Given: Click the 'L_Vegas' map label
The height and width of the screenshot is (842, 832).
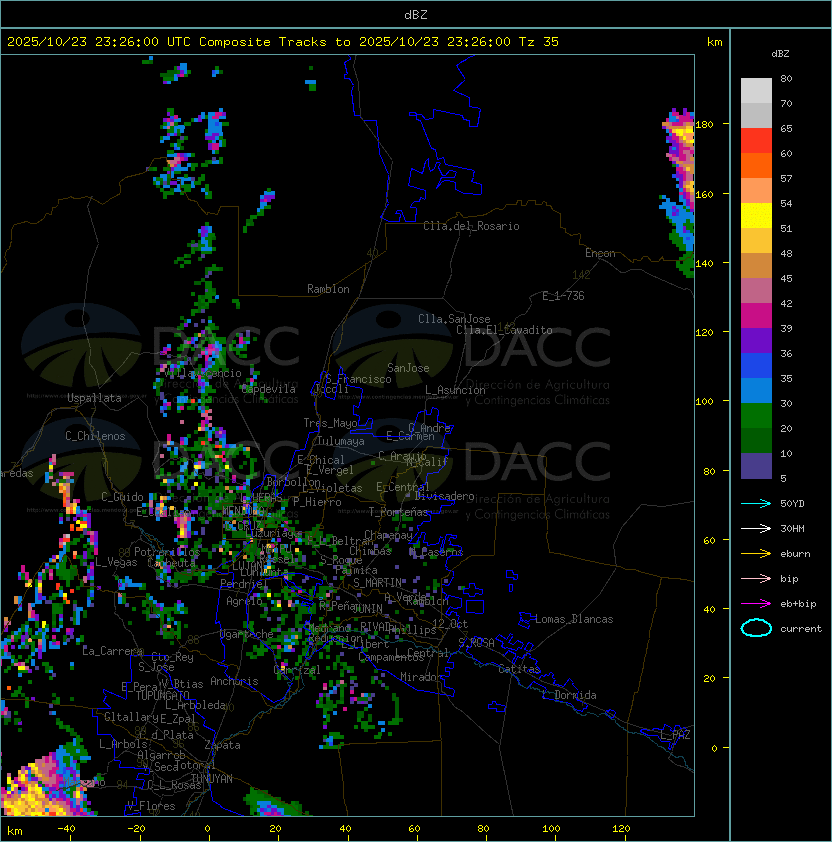Looking at the screenshot, I should [116, 562].
